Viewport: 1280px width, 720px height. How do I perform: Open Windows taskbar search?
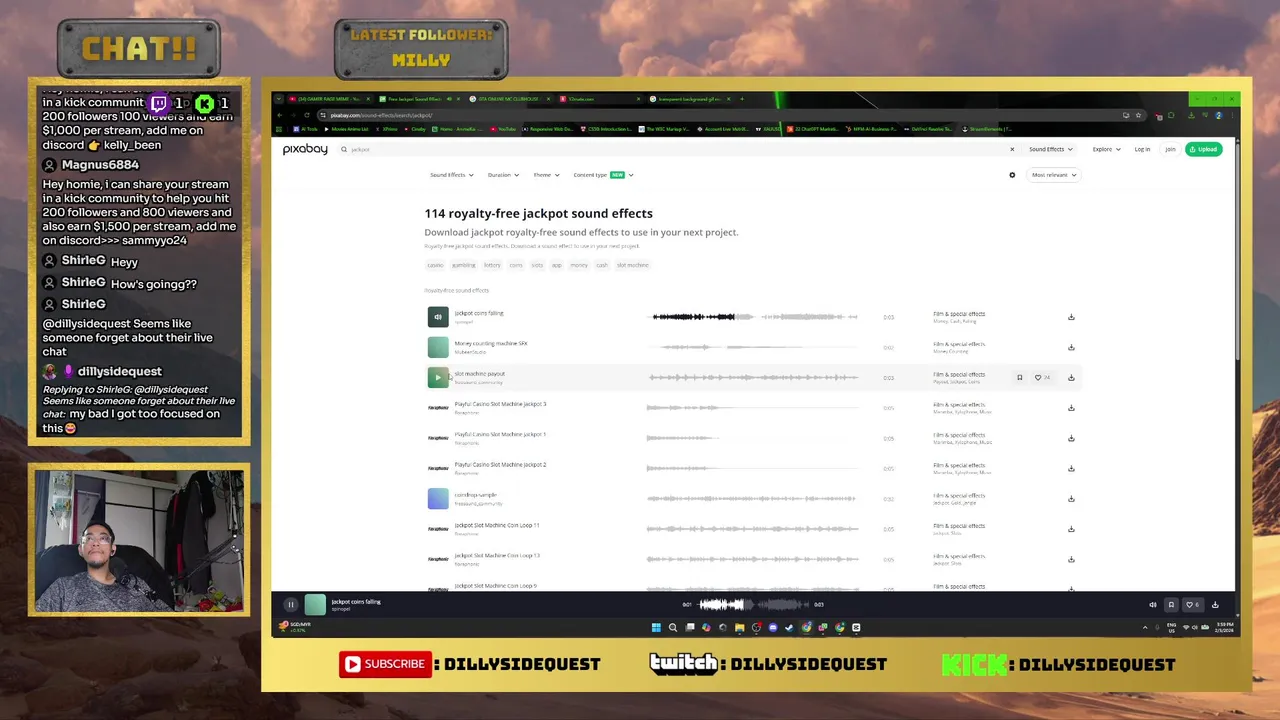click(673, 627)
